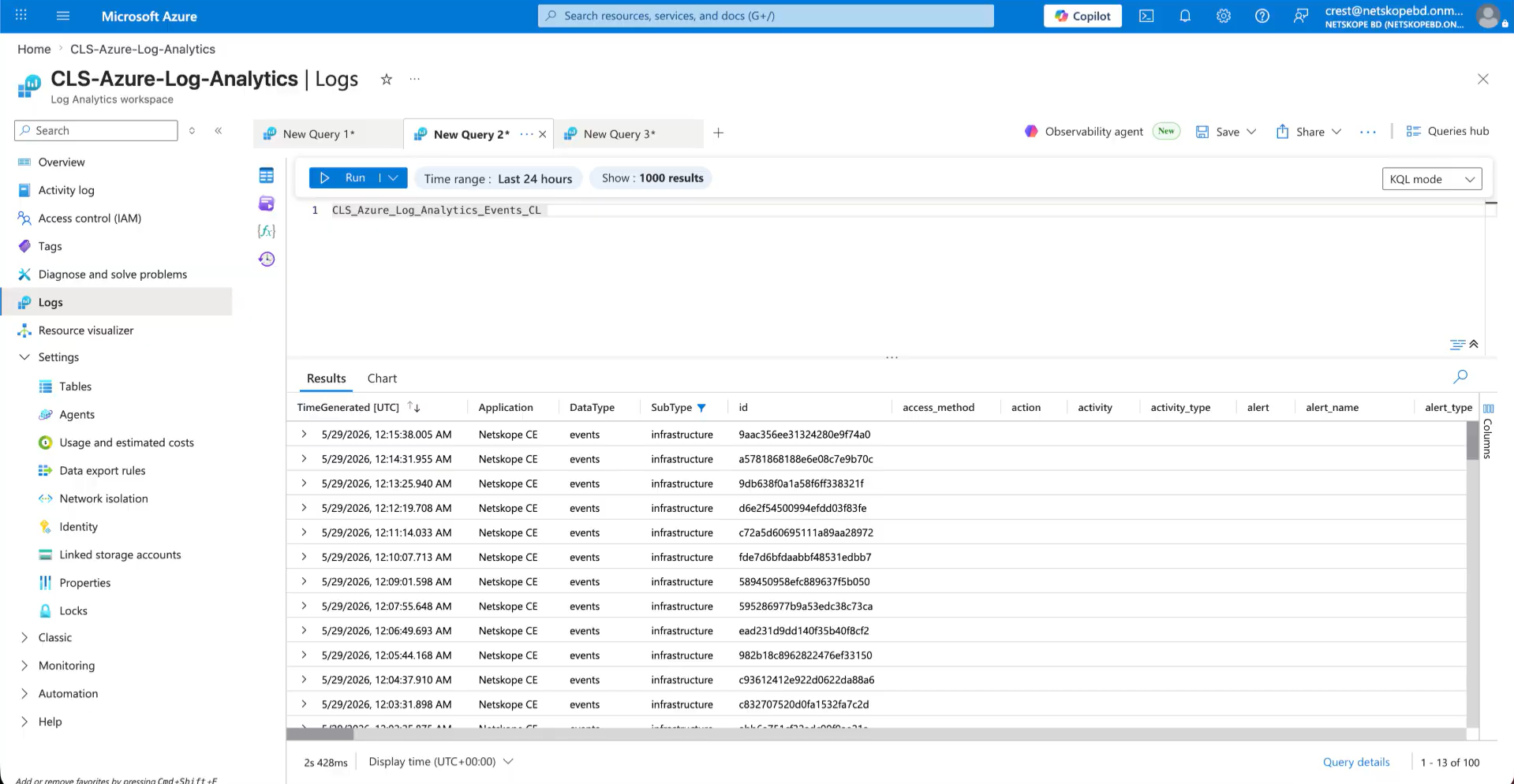The width and height of the screenshot is (1514, 784).
Task: Open New Query 2 tab ellipsis options
Action: [526, 134]
